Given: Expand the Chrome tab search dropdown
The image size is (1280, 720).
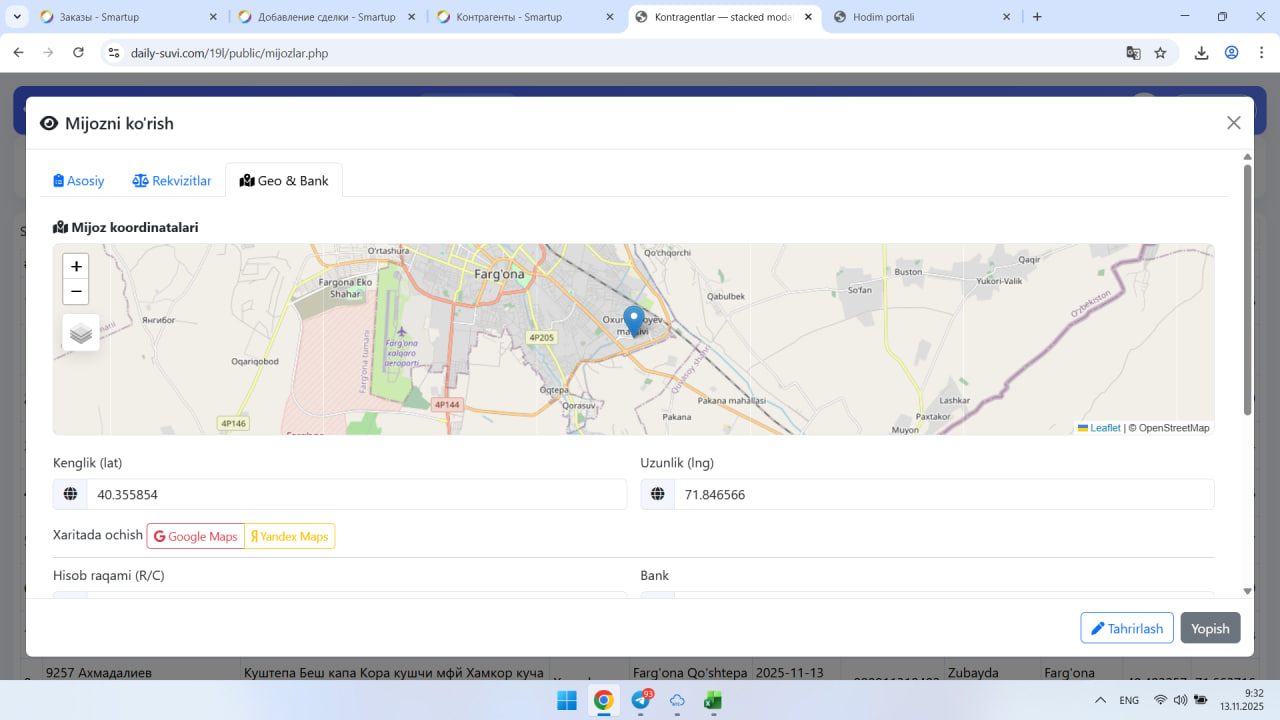Looking at the screenshot, I should tap(18, 17).
